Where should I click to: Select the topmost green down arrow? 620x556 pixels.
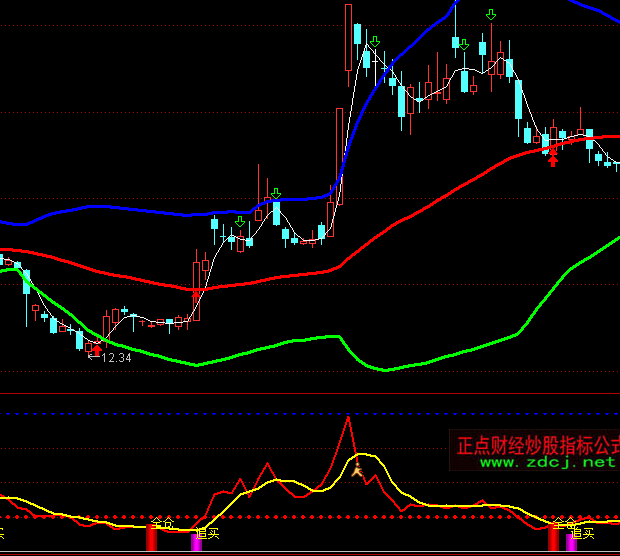[x=490, y=14]
